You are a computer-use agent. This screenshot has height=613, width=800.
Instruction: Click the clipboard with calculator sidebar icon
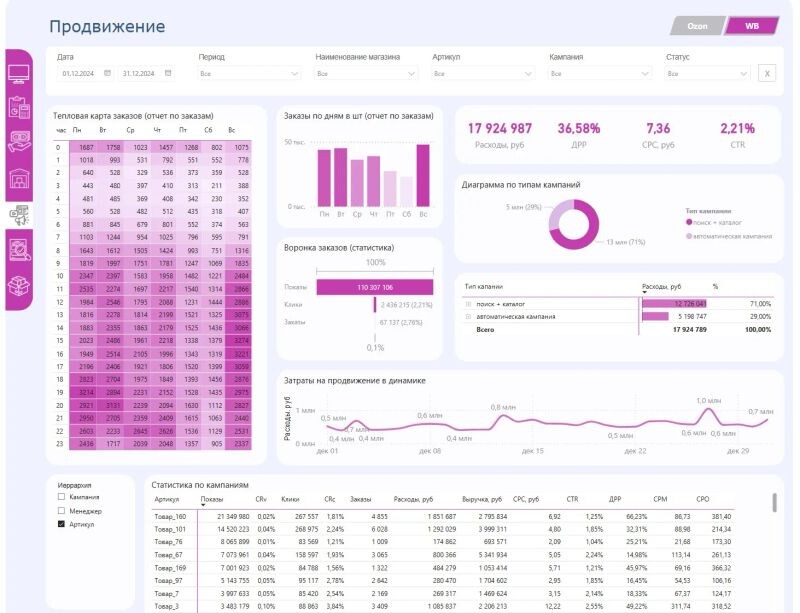(x=19, y=107)
